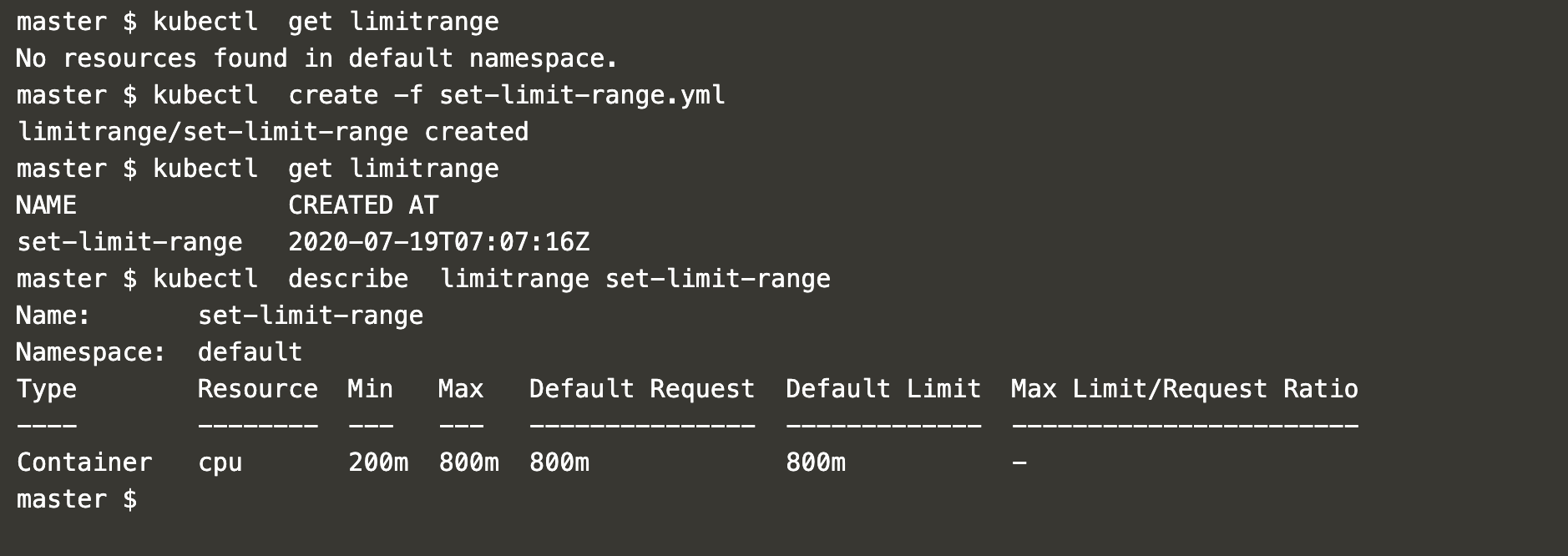This screenshot has width=1568, height=556.
Task: Click the 'Resource' column header
Action: (x=257, y=388)
